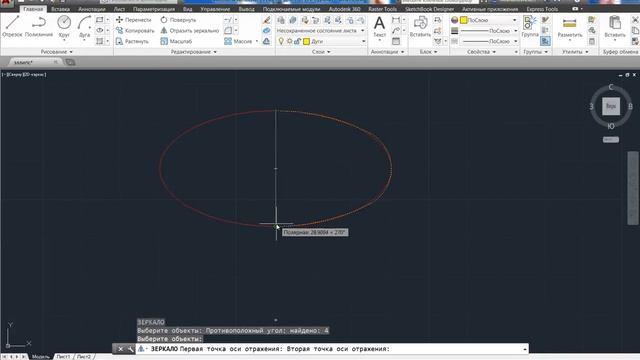
Task: Click the hatch tool in Рисование panel
Action: coord(100,41)
